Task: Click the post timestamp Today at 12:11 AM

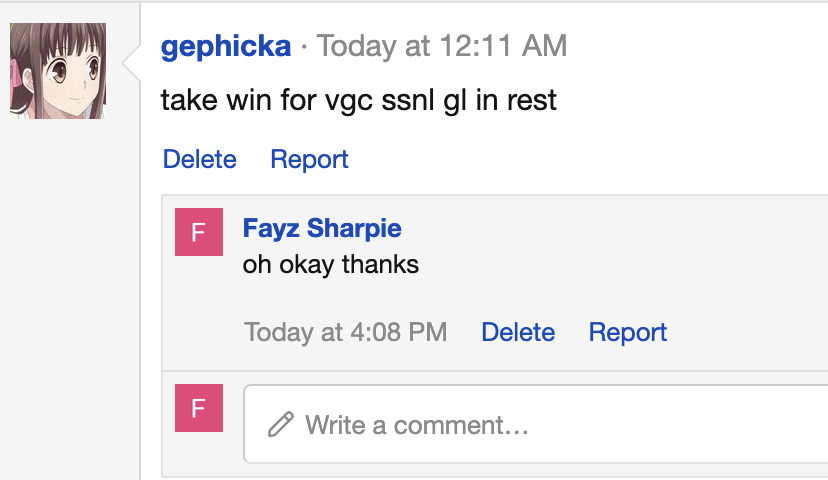Action: (442, 45)
